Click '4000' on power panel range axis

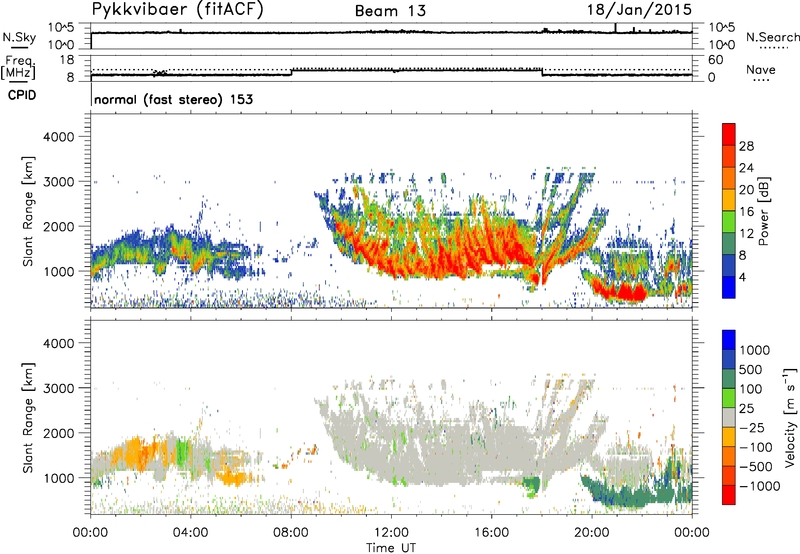(59, 137)
